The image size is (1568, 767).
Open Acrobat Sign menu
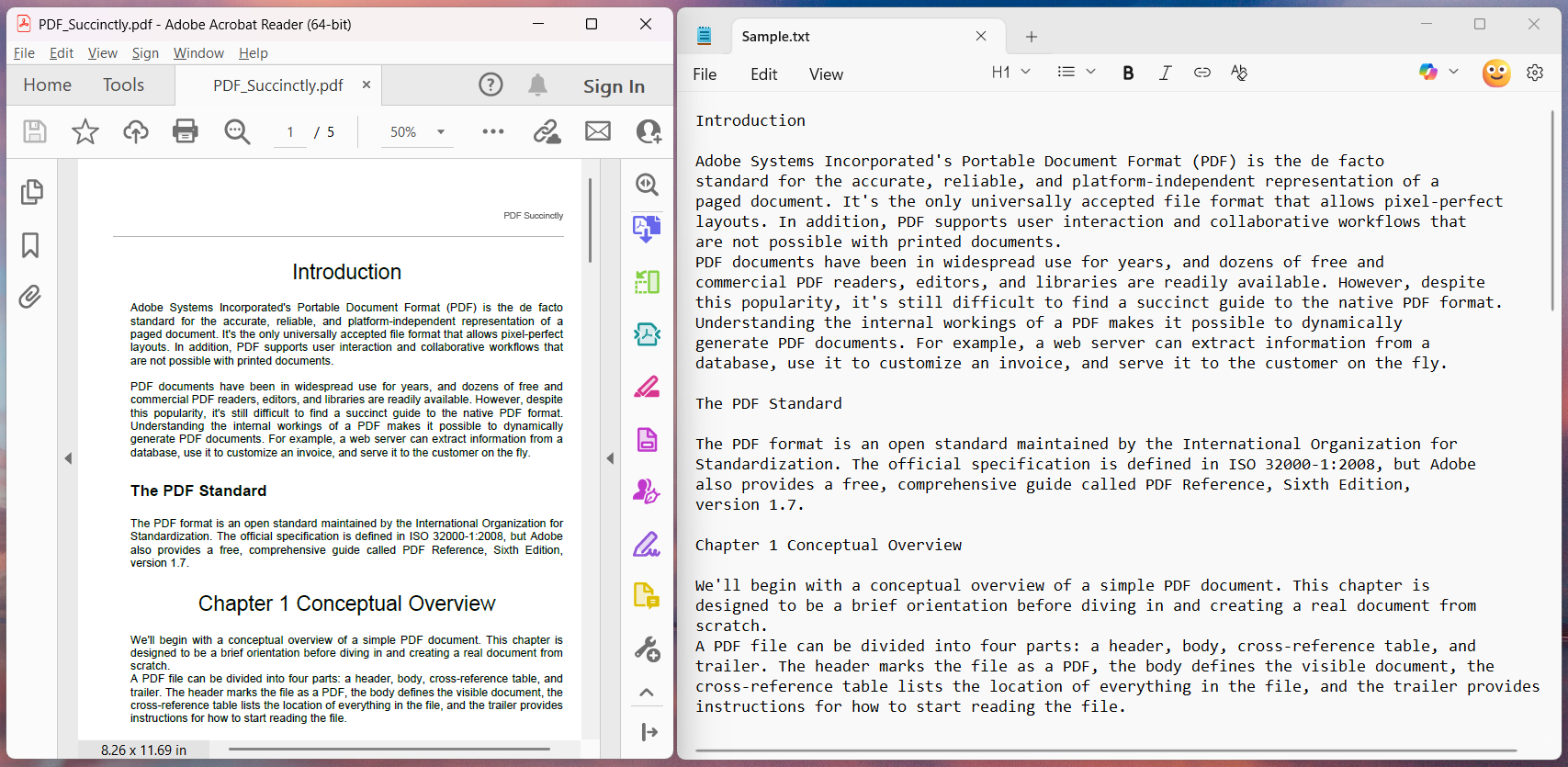pos(145,53)
